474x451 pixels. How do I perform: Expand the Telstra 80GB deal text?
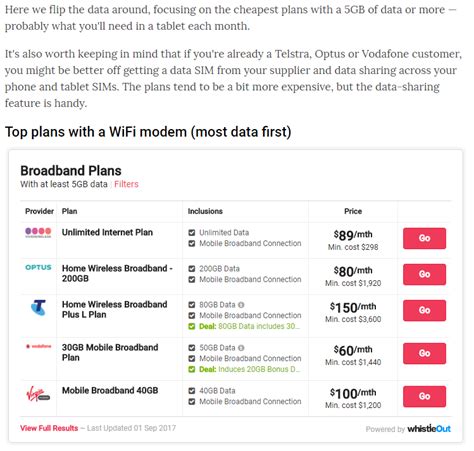249,326
